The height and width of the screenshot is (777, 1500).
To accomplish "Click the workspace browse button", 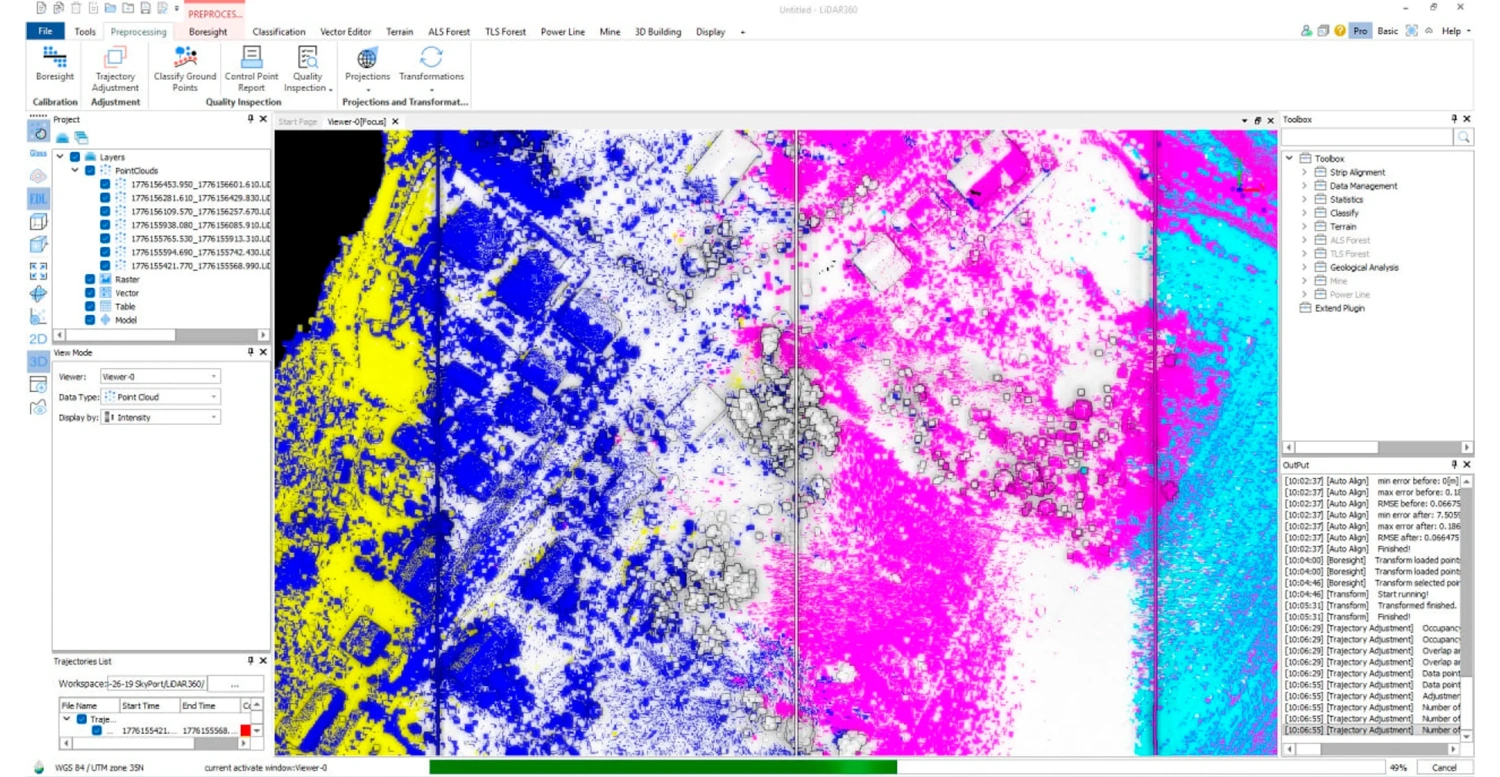I will (x=235, y=684).
